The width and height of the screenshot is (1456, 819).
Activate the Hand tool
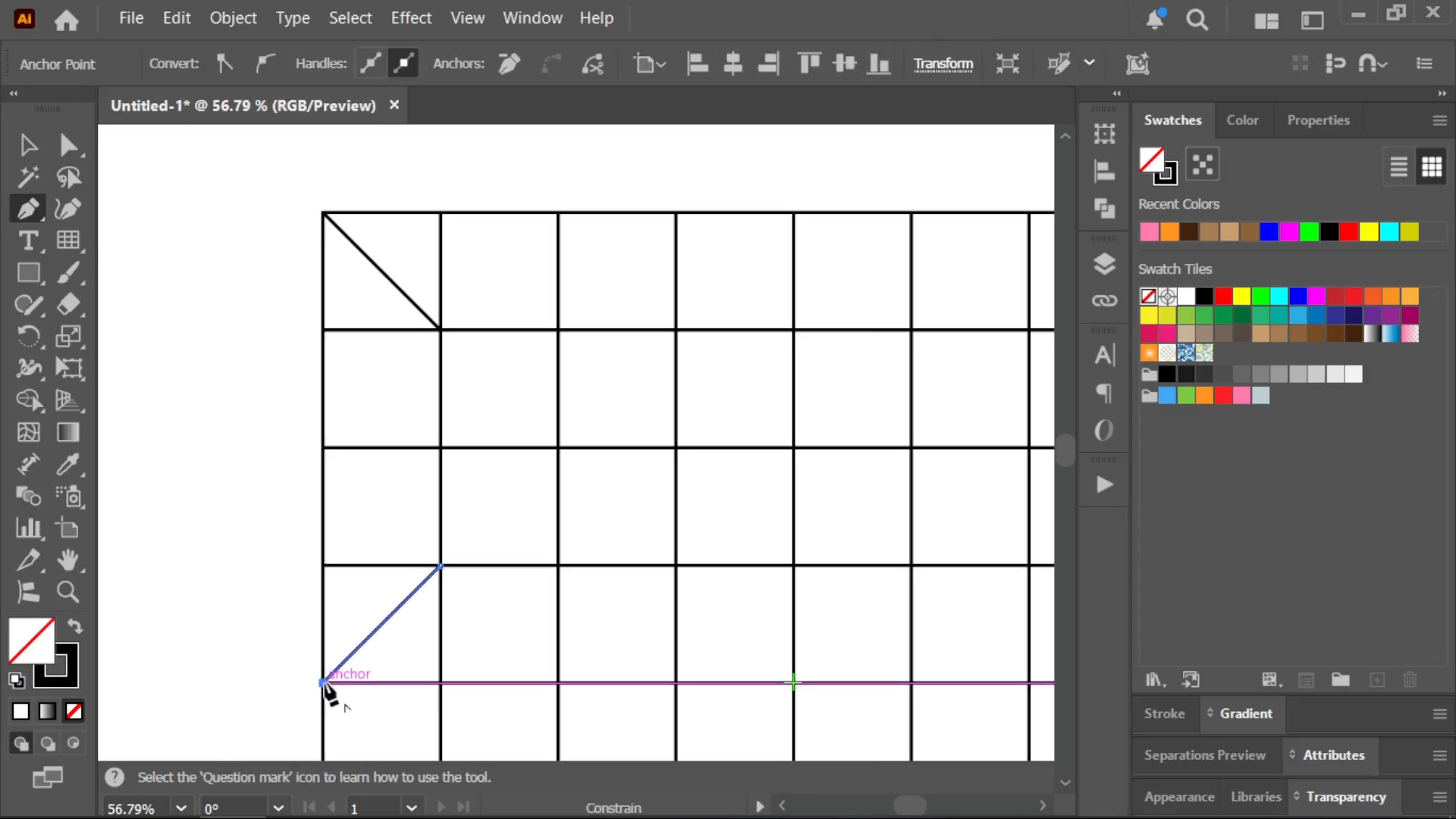[68, 560]
